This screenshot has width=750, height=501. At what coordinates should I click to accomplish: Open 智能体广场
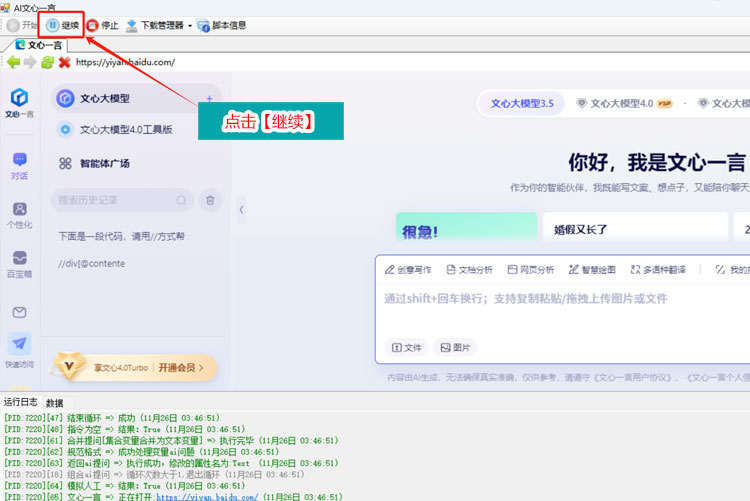94,164
